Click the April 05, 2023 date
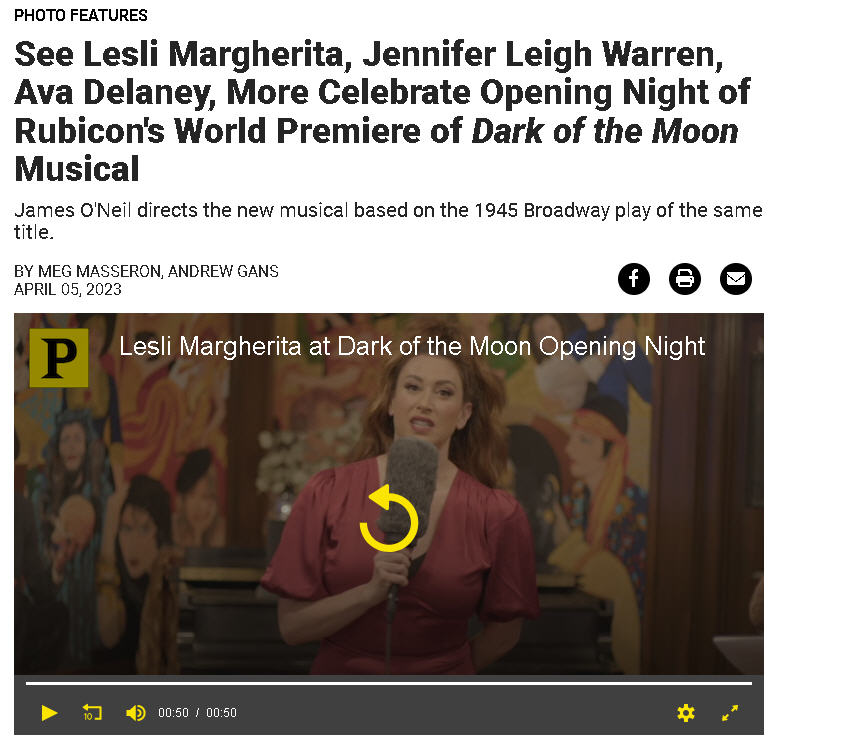 (x=67, y=290)
